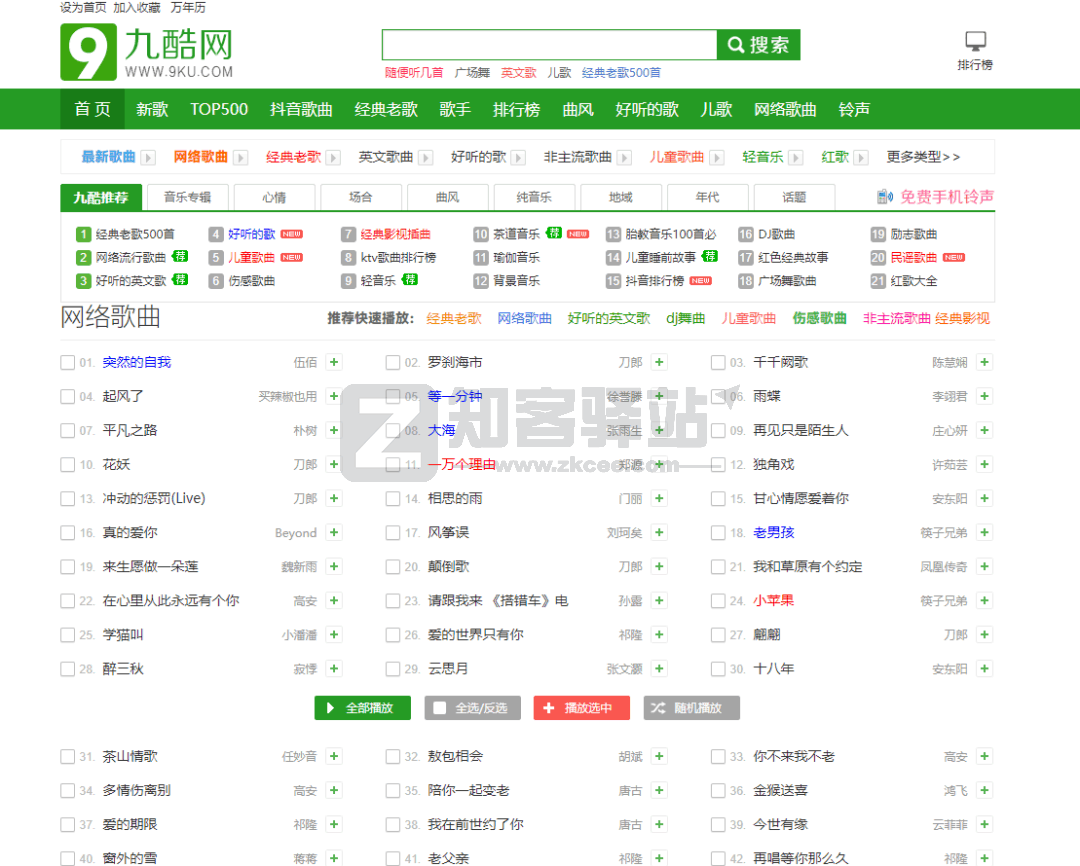Toggle 全选/反选 select all

point(440,707)
